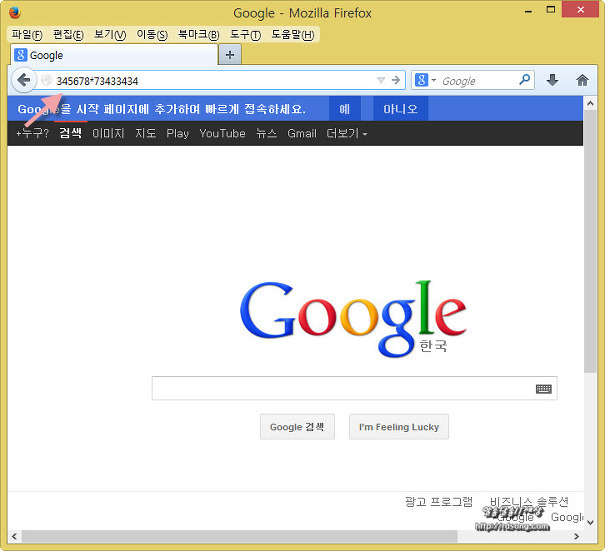Open the Downloads arrow button
Screen dimensions: 605x551
[x=552, y=80]
